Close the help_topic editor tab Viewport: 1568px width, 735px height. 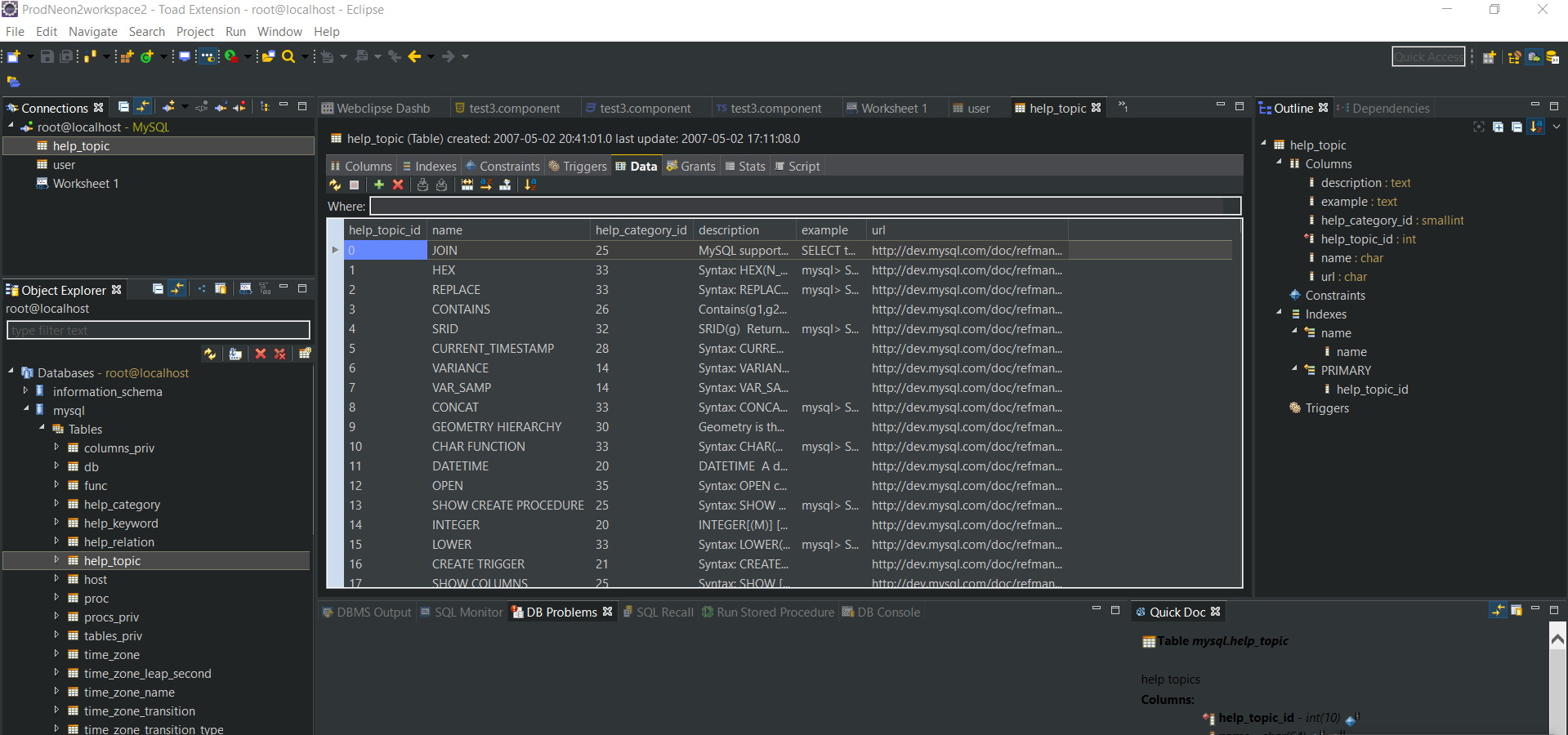coord(1097,107)
